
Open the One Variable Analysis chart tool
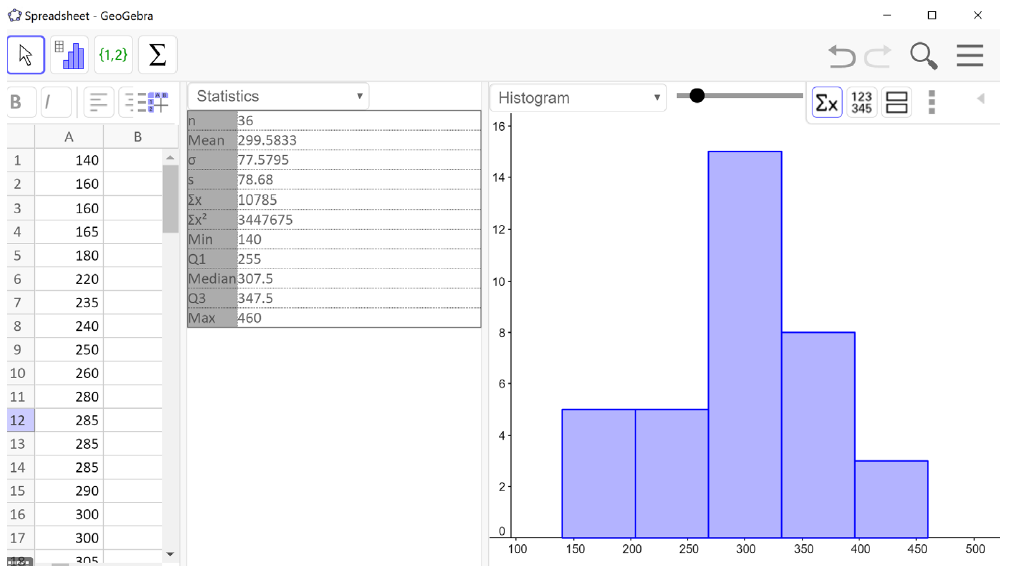point(69,55)
